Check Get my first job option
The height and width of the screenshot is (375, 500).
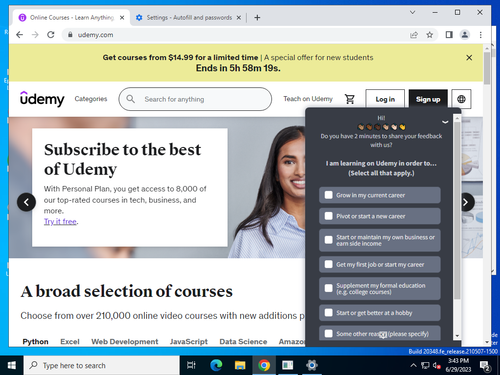[x=329, y=264]
